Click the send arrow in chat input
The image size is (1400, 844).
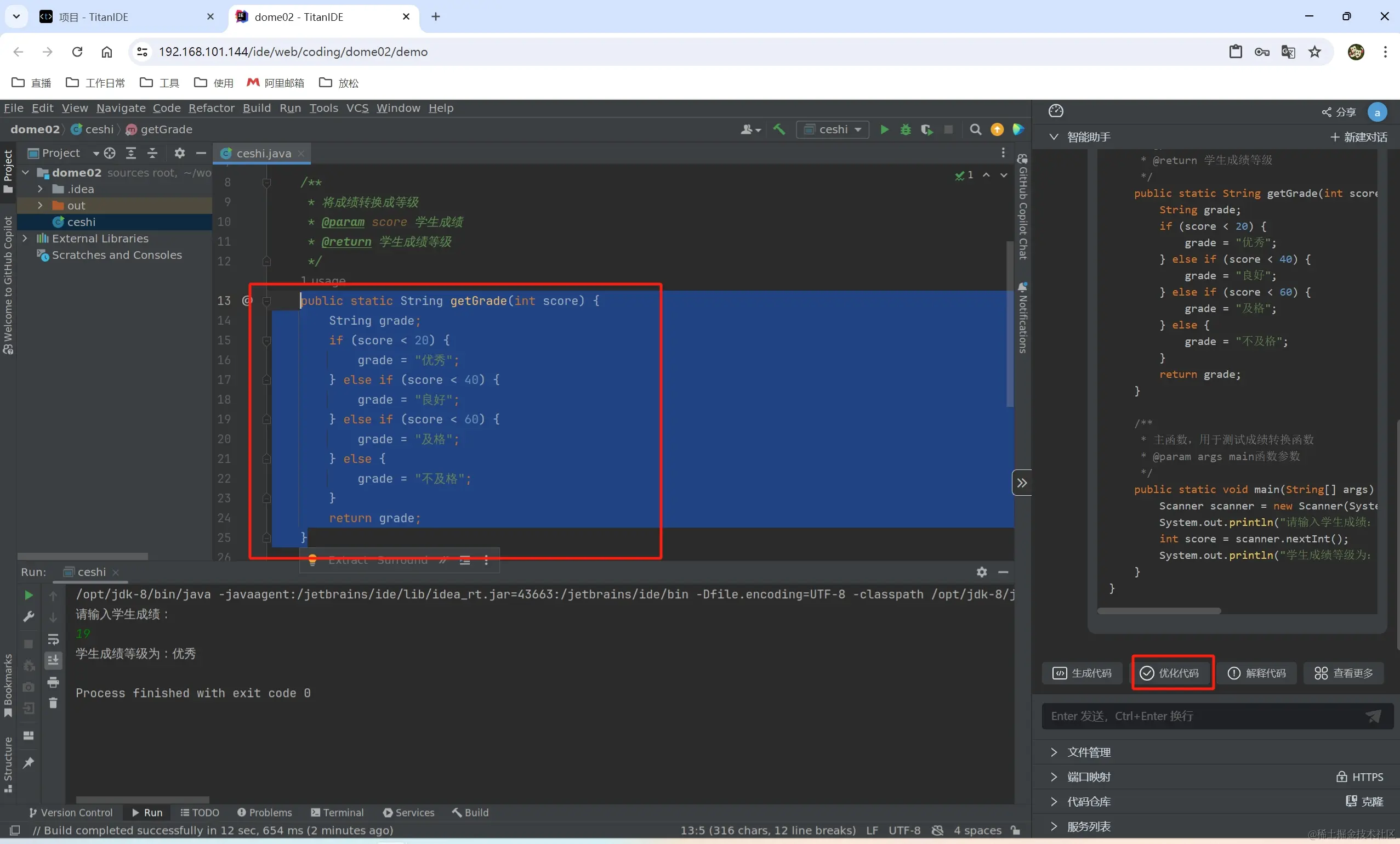1373,716
